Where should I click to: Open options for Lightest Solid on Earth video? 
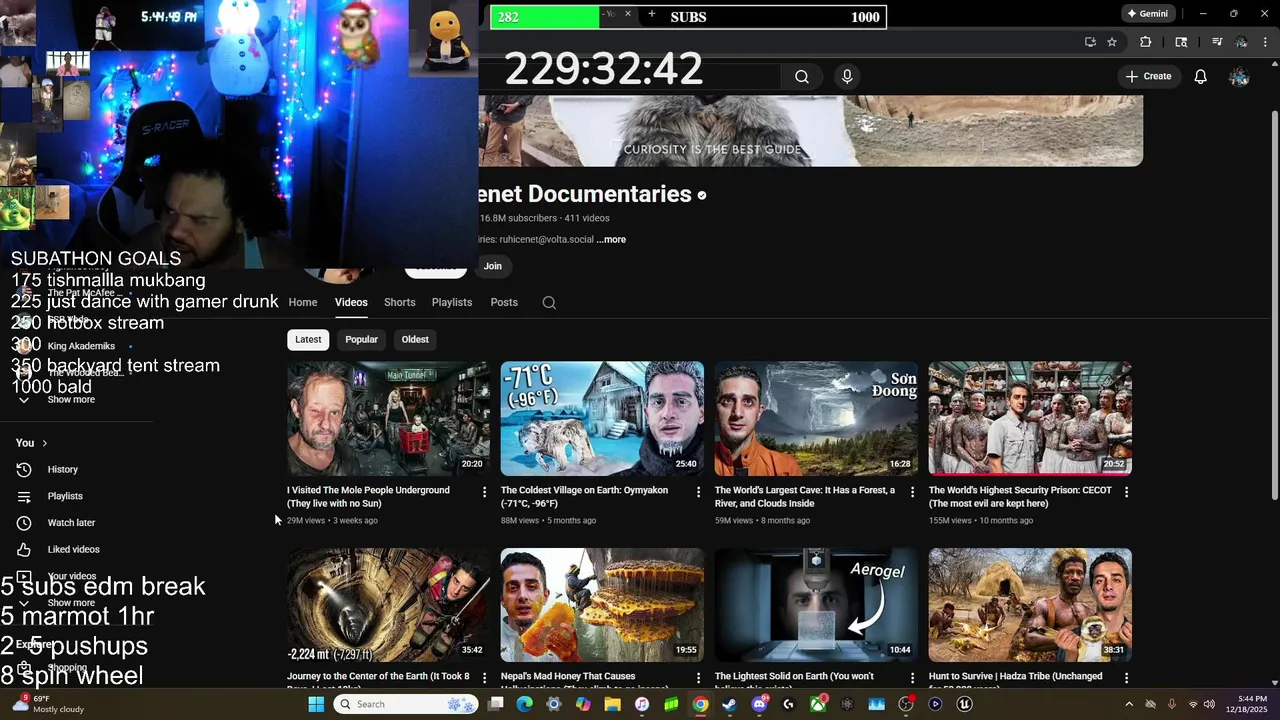(913, 678)
